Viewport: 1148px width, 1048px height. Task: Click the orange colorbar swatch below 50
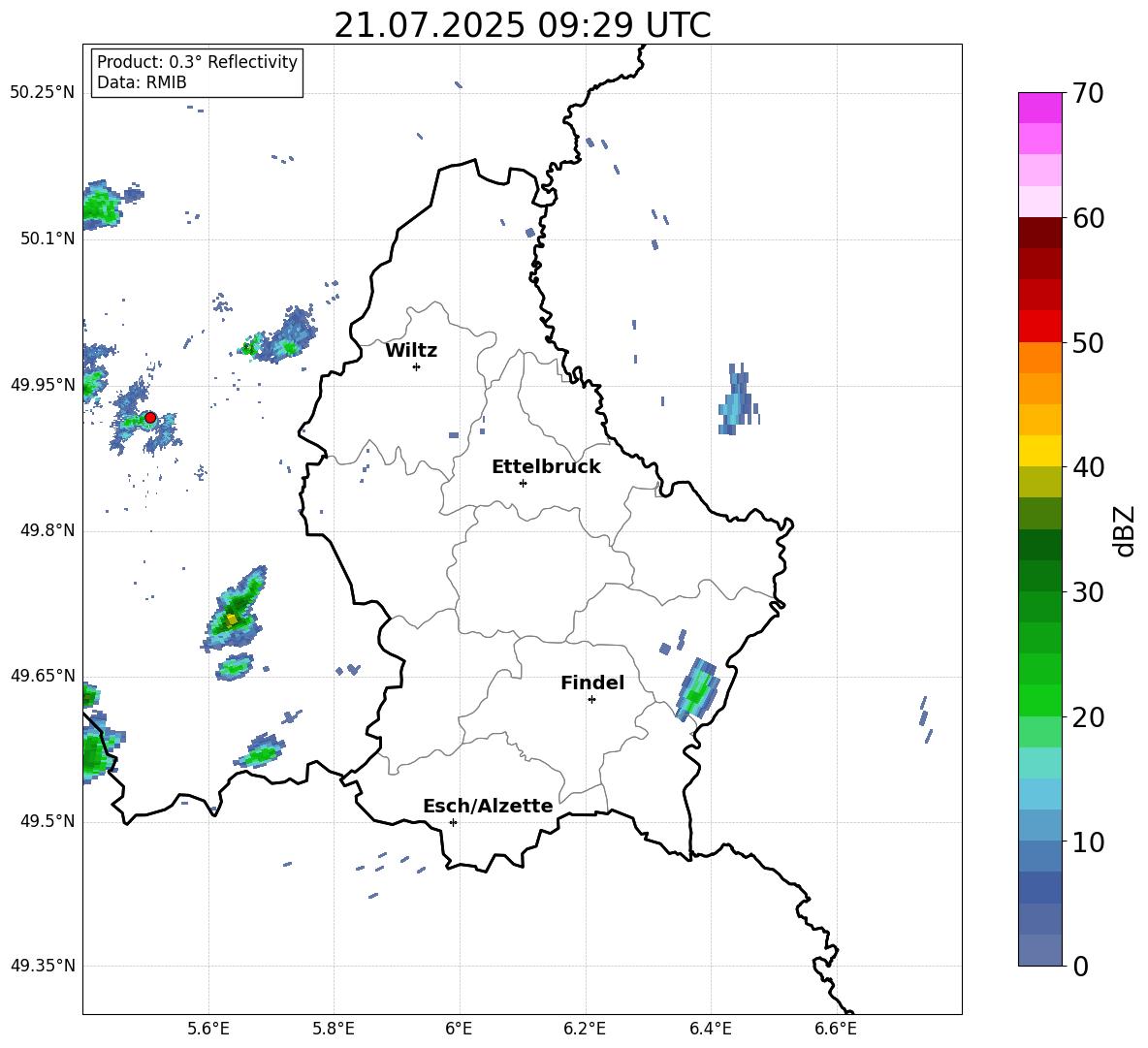point(1040,357)
